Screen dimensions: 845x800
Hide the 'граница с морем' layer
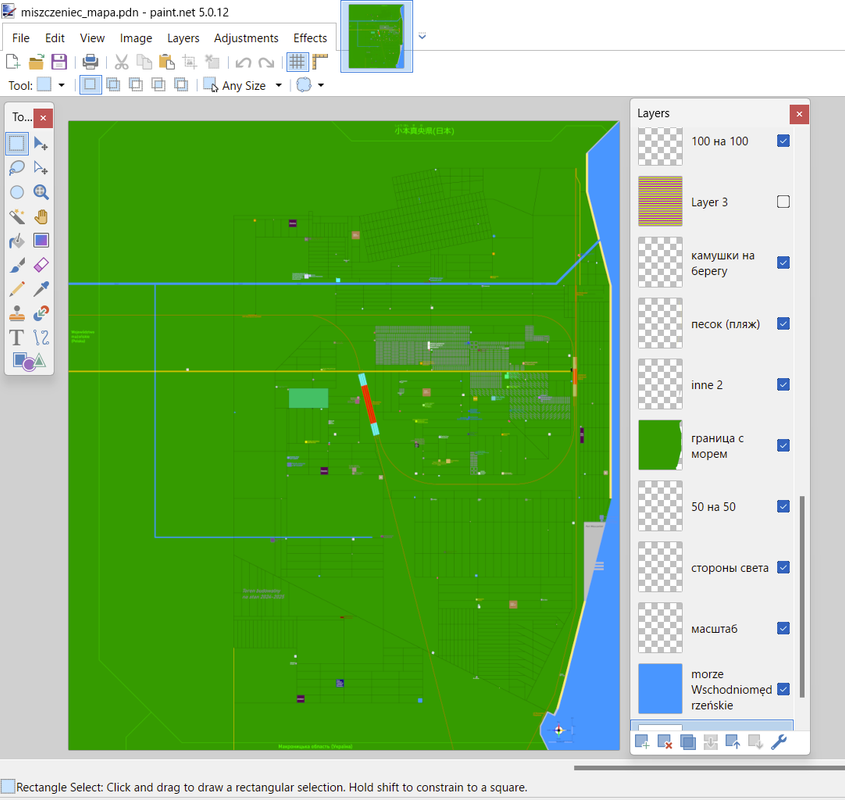[x=784, y=445]
